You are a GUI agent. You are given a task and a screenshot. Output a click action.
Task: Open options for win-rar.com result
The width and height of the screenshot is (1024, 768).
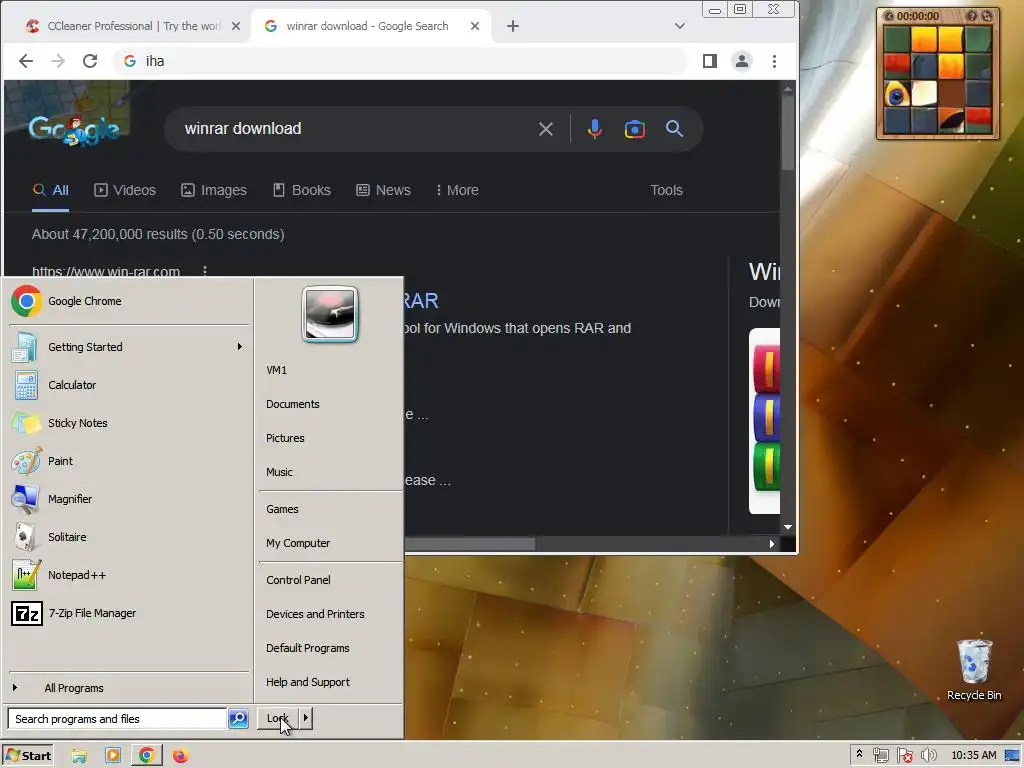tap(205, 270)
